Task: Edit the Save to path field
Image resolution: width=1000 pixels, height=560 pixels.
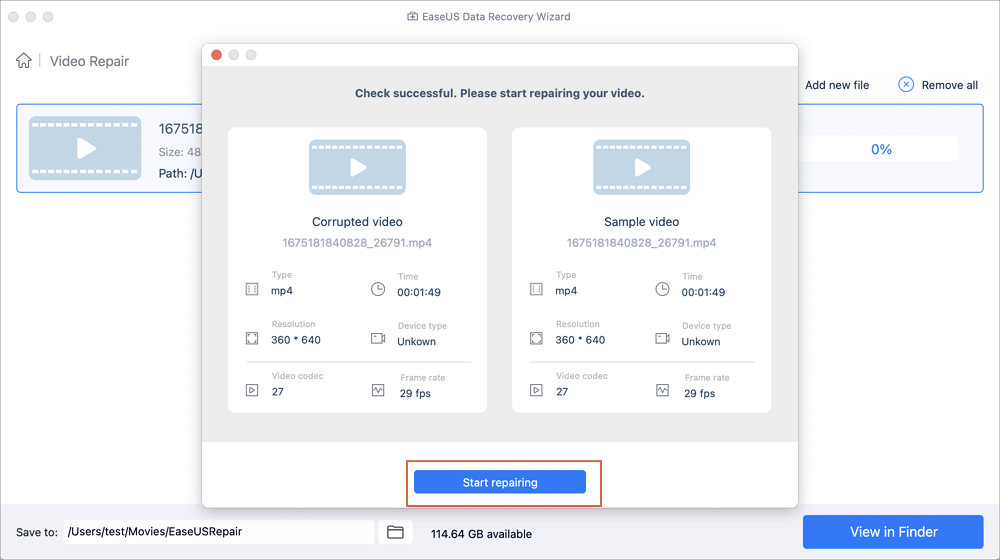Action: pyautogui.click(x=219, y=532)
